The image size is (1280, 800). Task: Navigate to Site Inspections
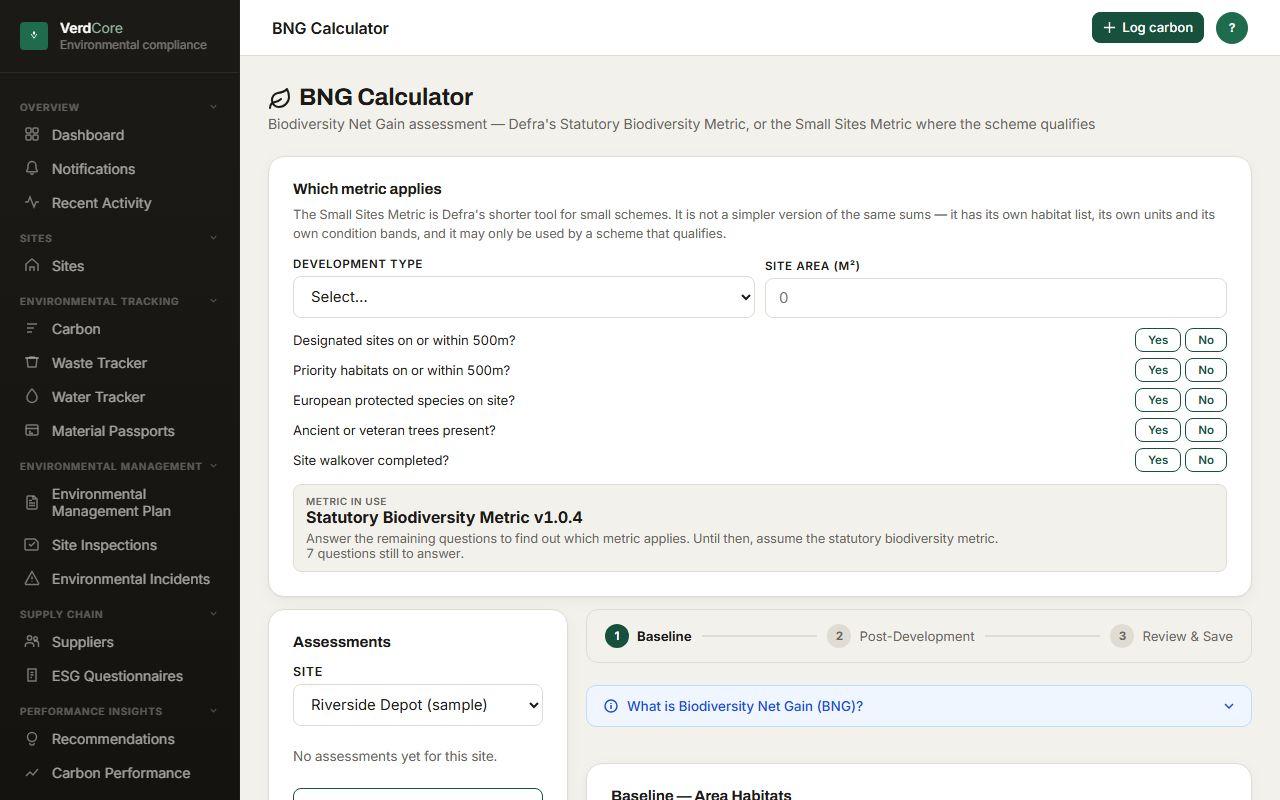[120, 545]
